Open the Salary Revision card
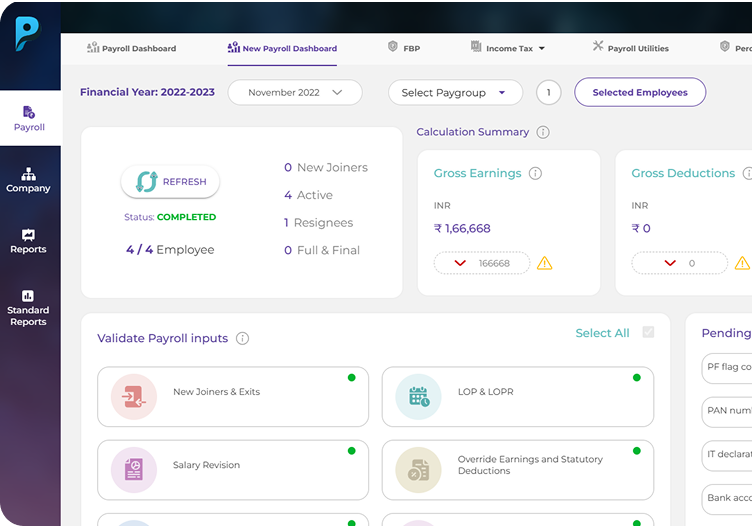The image size is (752, 526). point(233,470)
